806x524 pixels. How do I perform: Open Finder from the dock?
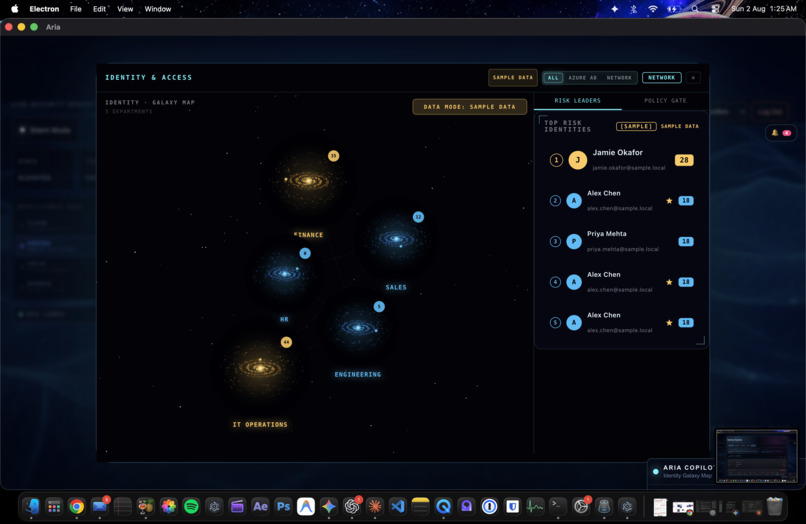31,507
